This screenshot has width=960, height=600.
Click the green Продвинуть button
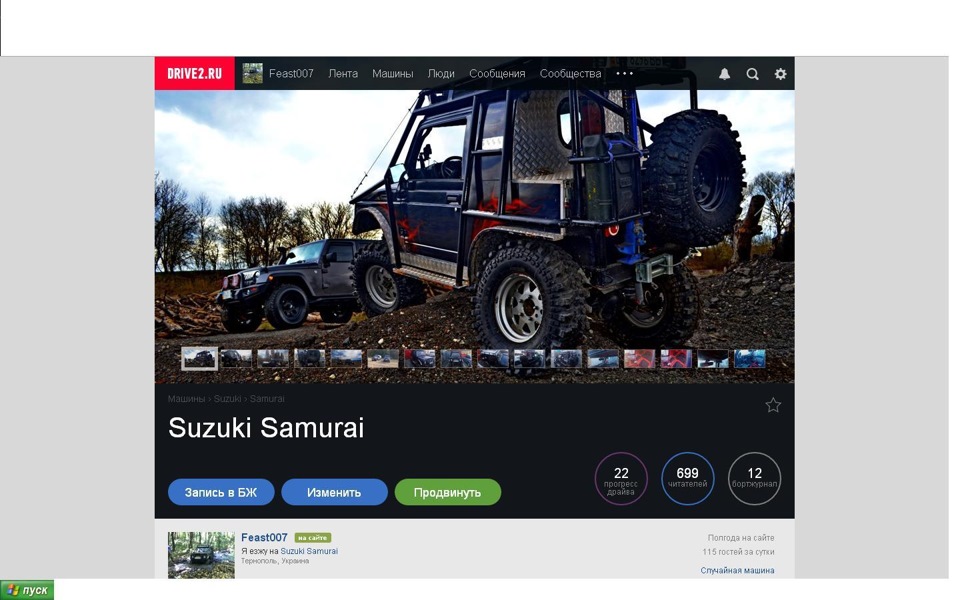tap(448, 492)
